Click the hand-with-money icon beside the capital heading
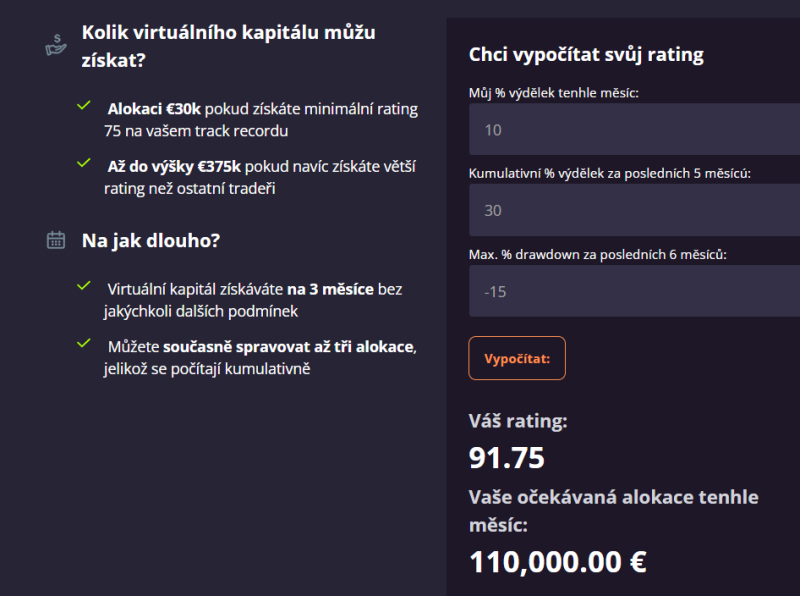 [x=56, y=44]
